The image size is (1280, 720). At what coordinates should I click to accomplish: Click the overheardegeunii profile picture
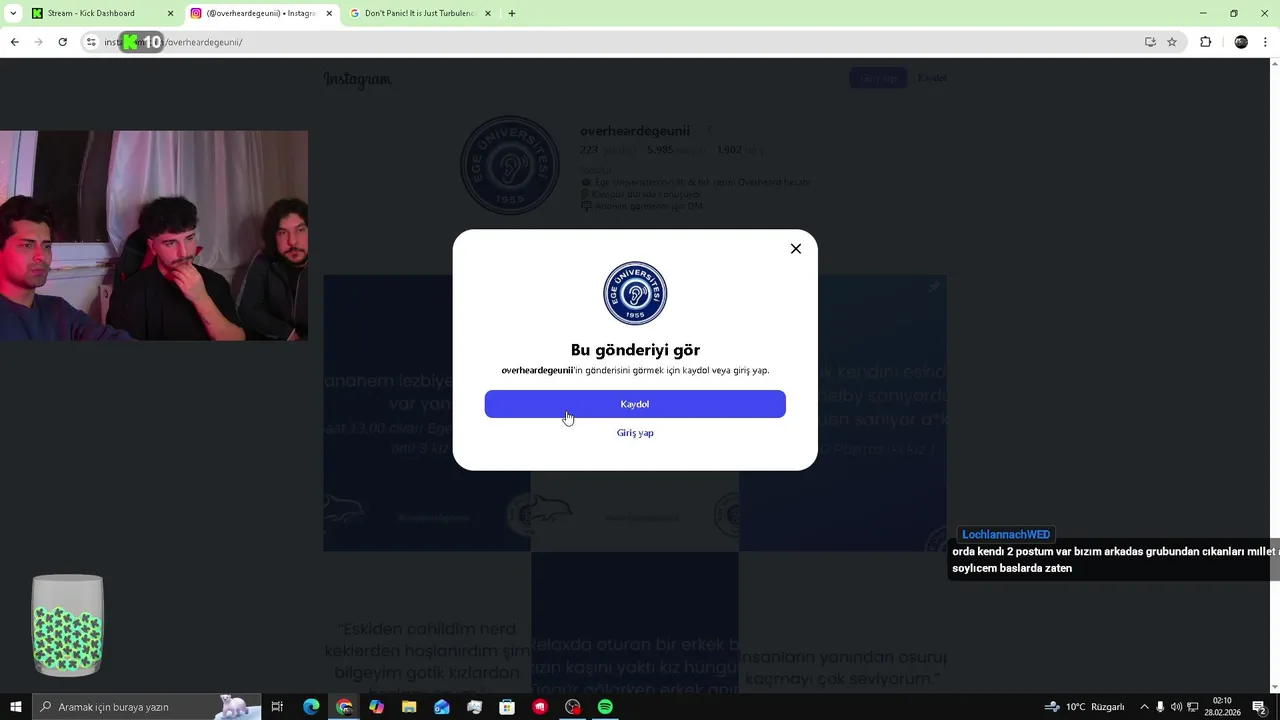click(x=510, y=166)
